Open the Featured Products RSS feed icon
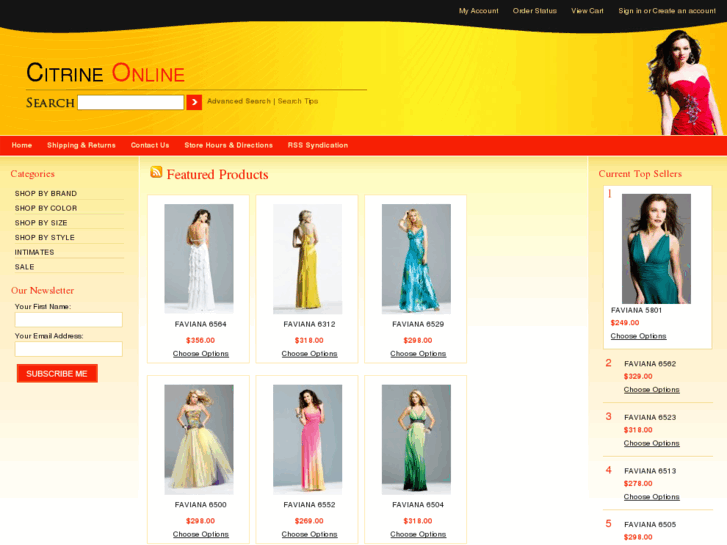Screen dimensions: 727x545 [x=156, y=172]
